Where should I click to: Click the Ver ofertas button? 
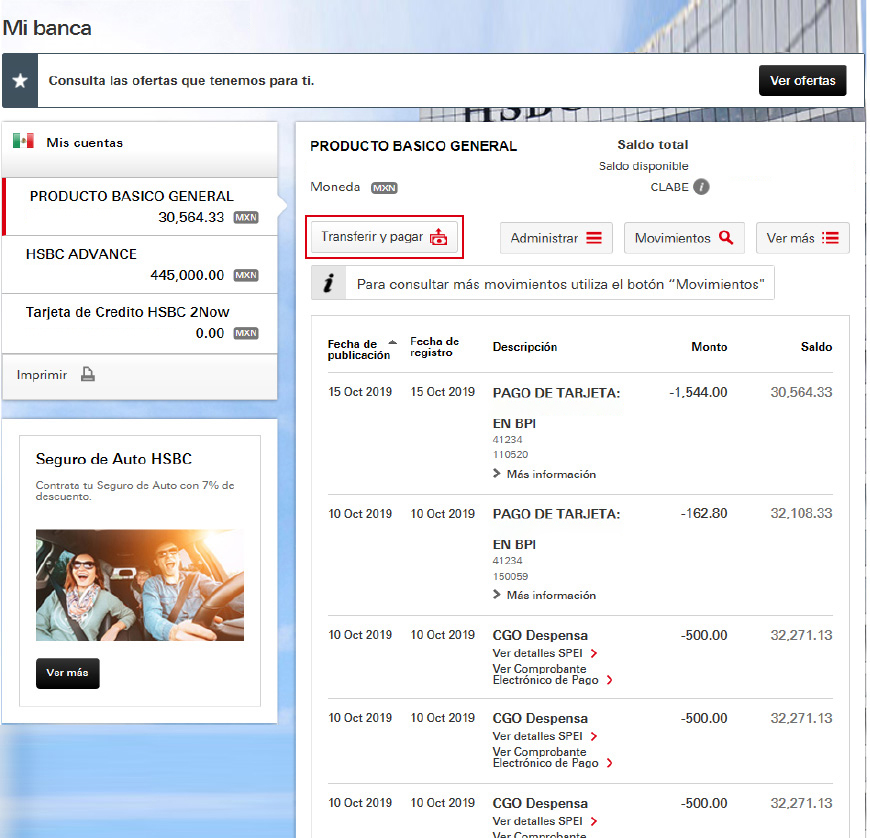click(802, 79)
